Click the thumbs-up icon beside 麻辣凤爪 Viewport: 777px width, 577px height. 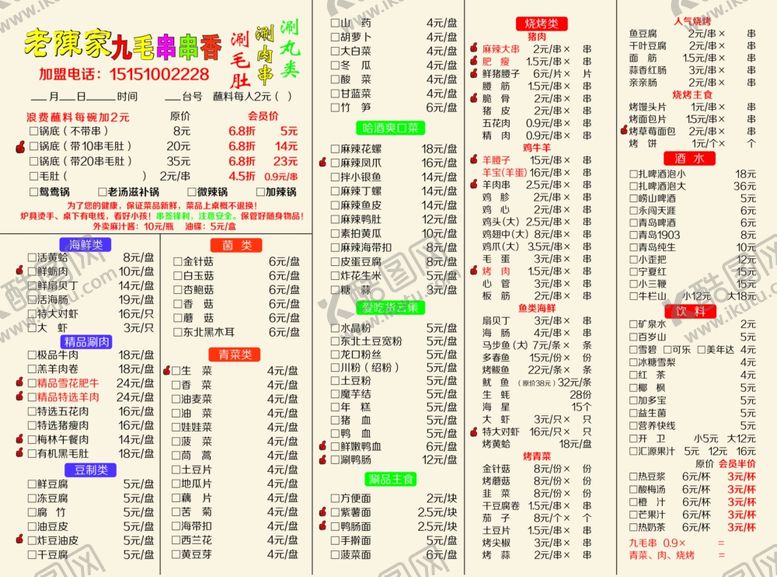tap(323, 162)
